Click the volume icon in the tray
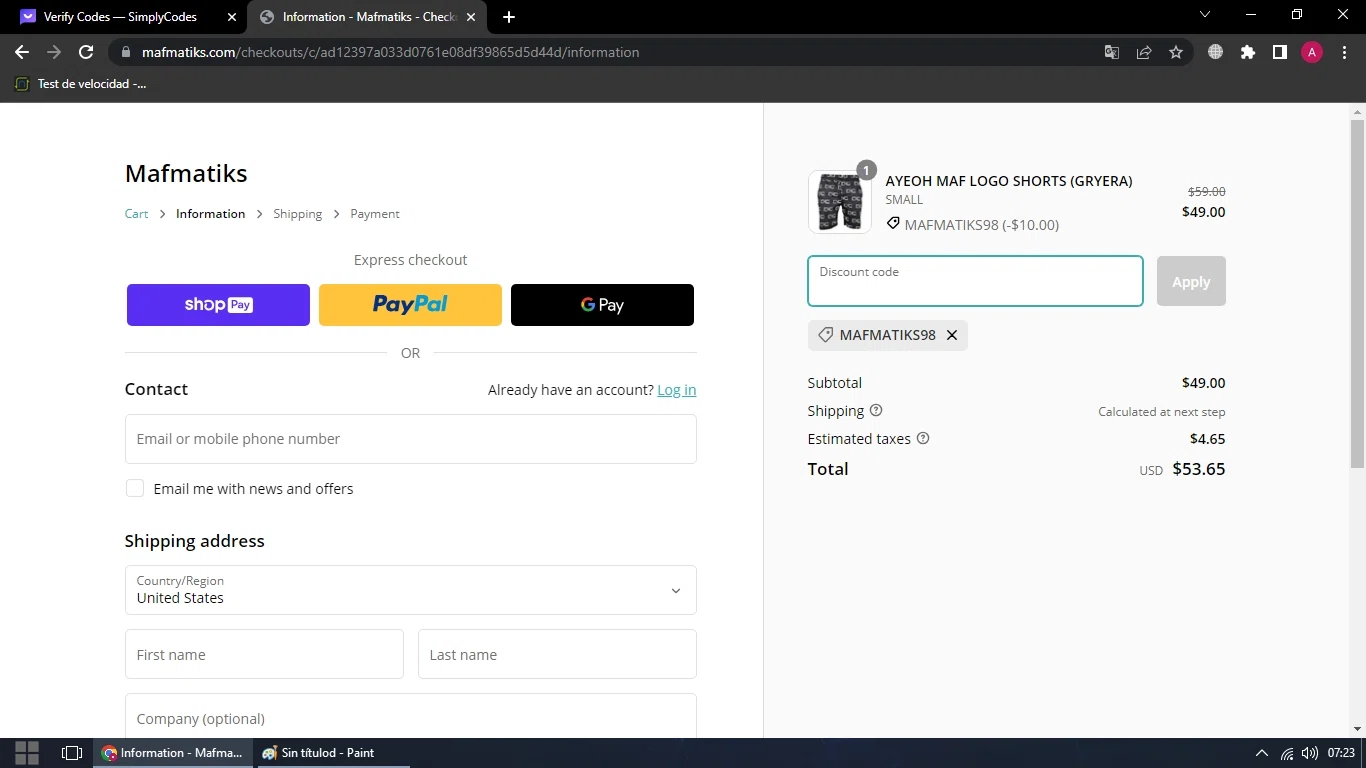 click(1310, 753)
